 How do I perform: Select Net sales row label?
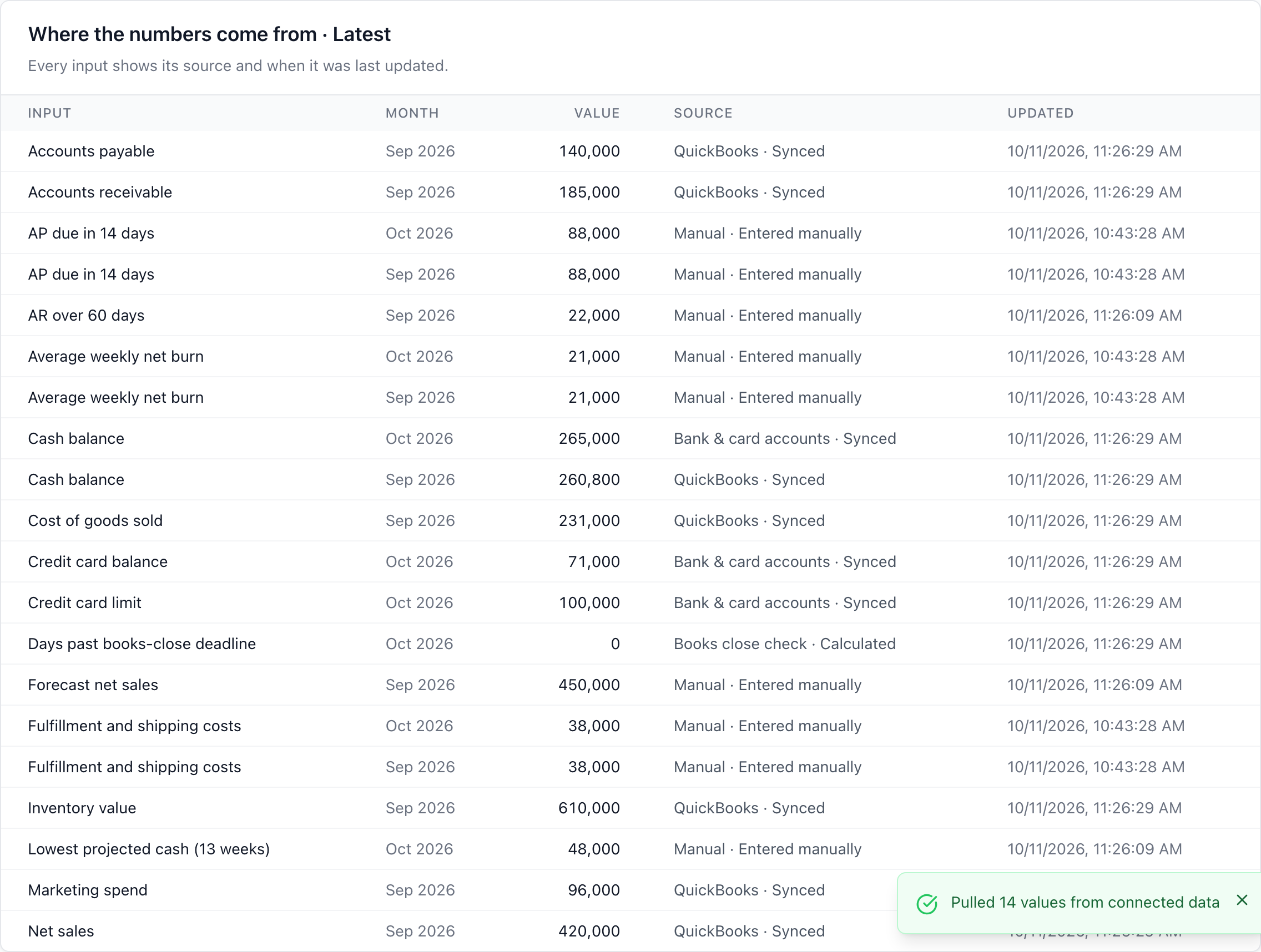coord(61,931)
